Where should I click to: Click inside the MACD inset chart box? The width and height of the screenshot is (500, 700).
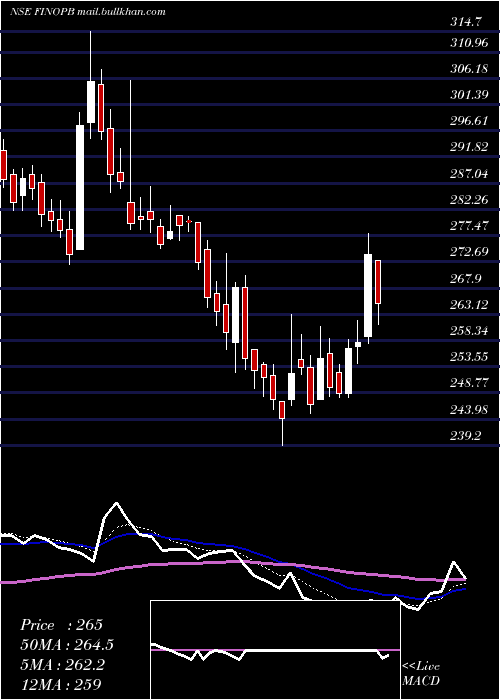coord(275,650)
